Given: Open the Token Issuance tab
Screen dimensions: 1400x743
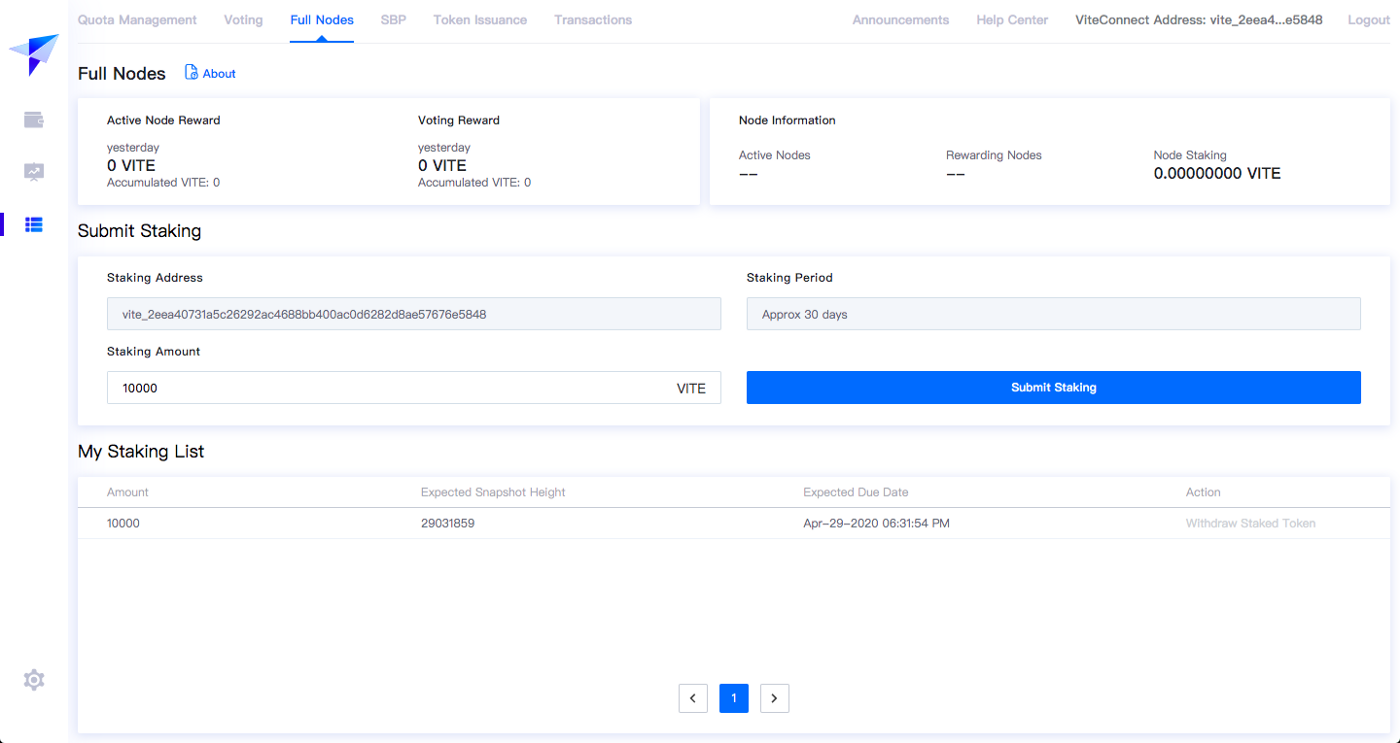Looking at the screenshot, I should click(480, 20).
